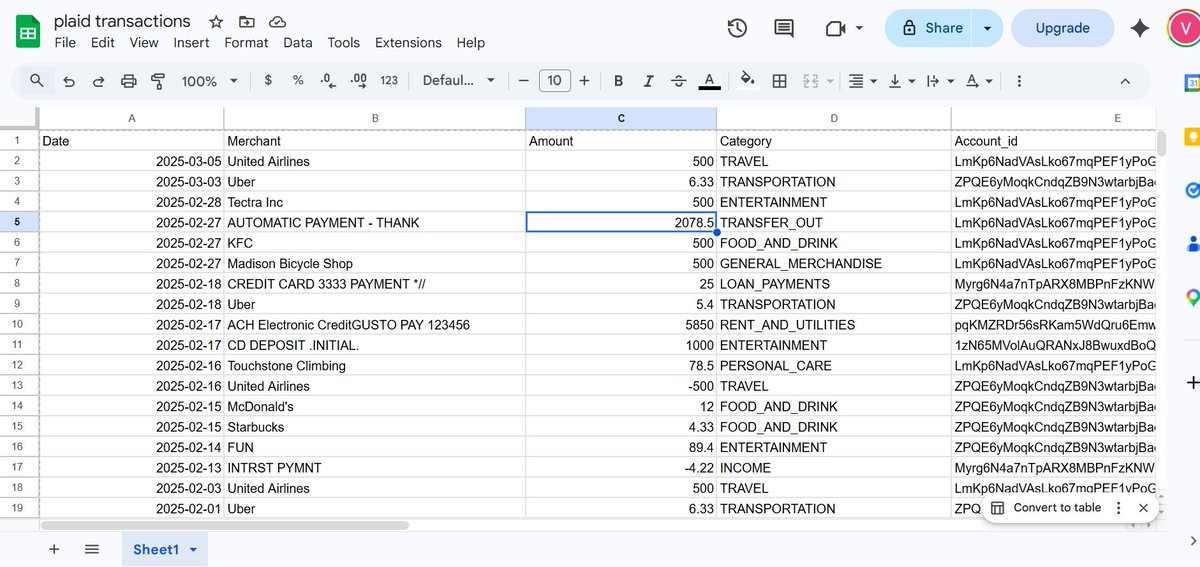Open the comments panel icon
The height and width of the screenshot is (567, 1200).
pyautogui.click(x=784, y=28)
